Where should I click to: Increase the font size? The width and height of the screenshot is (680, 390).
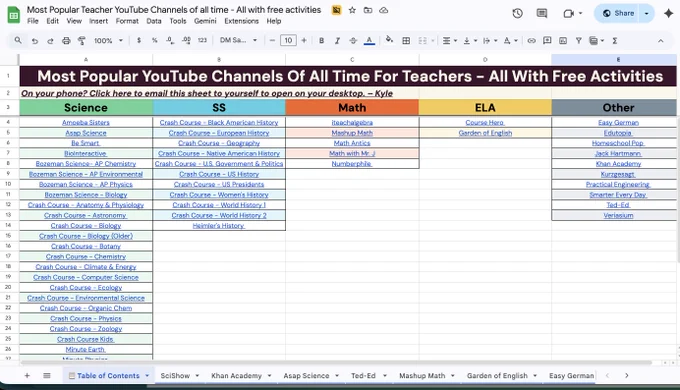pos(304,40)
